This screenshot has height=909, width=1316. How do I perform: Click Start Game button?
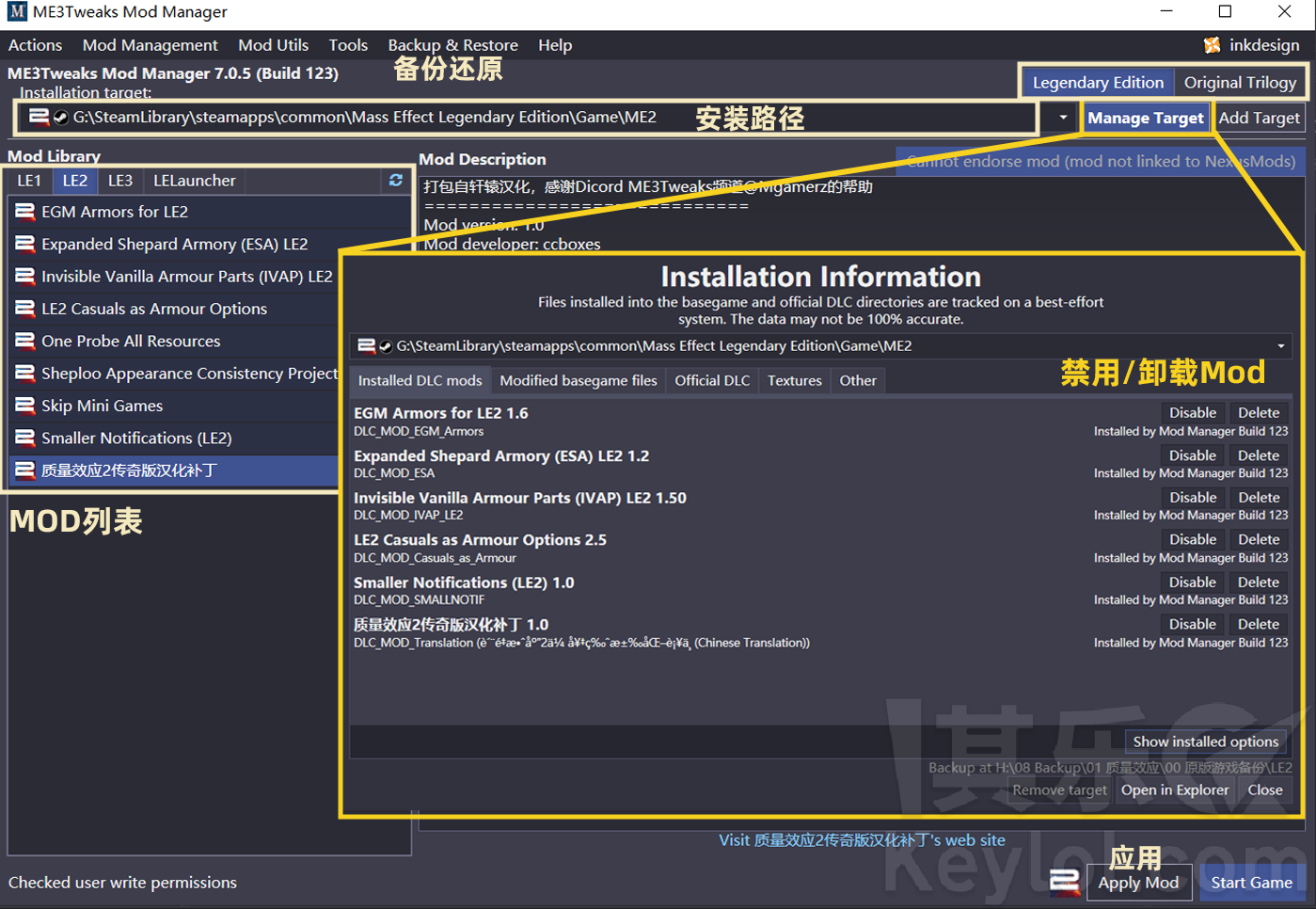(1251, 883)
